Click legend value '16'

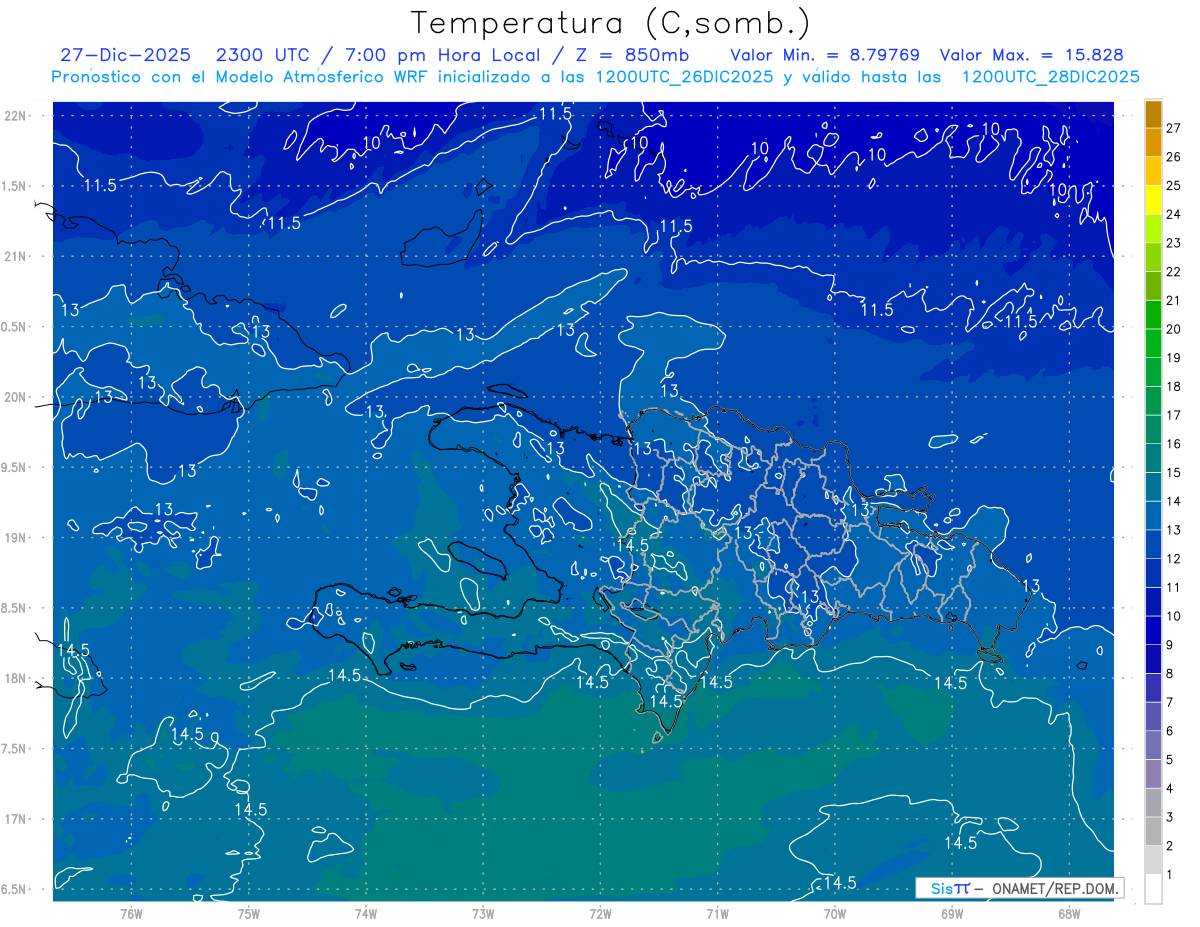[1174, 444]
